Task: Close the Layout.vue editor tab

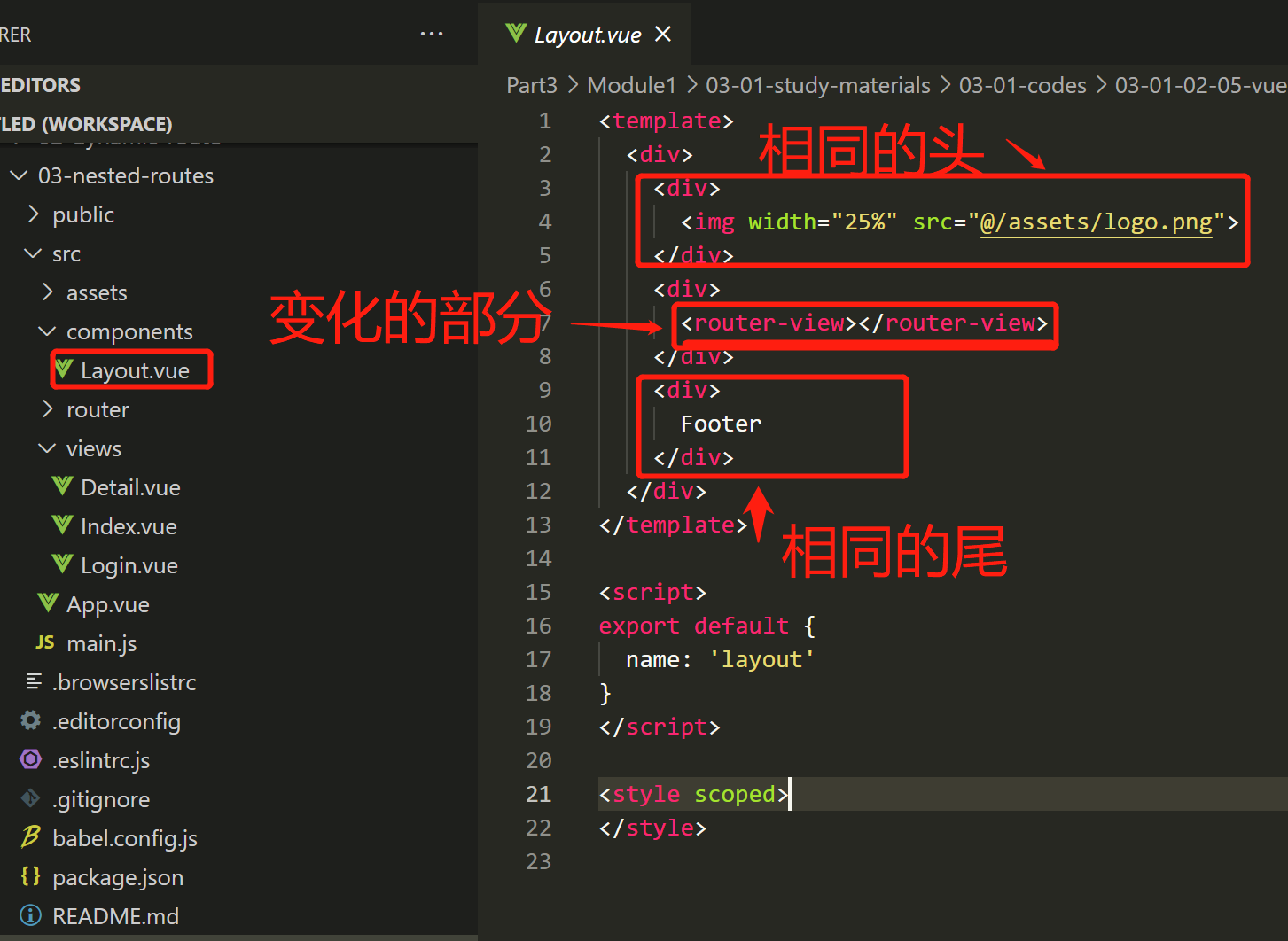Action: click(663, 34)
